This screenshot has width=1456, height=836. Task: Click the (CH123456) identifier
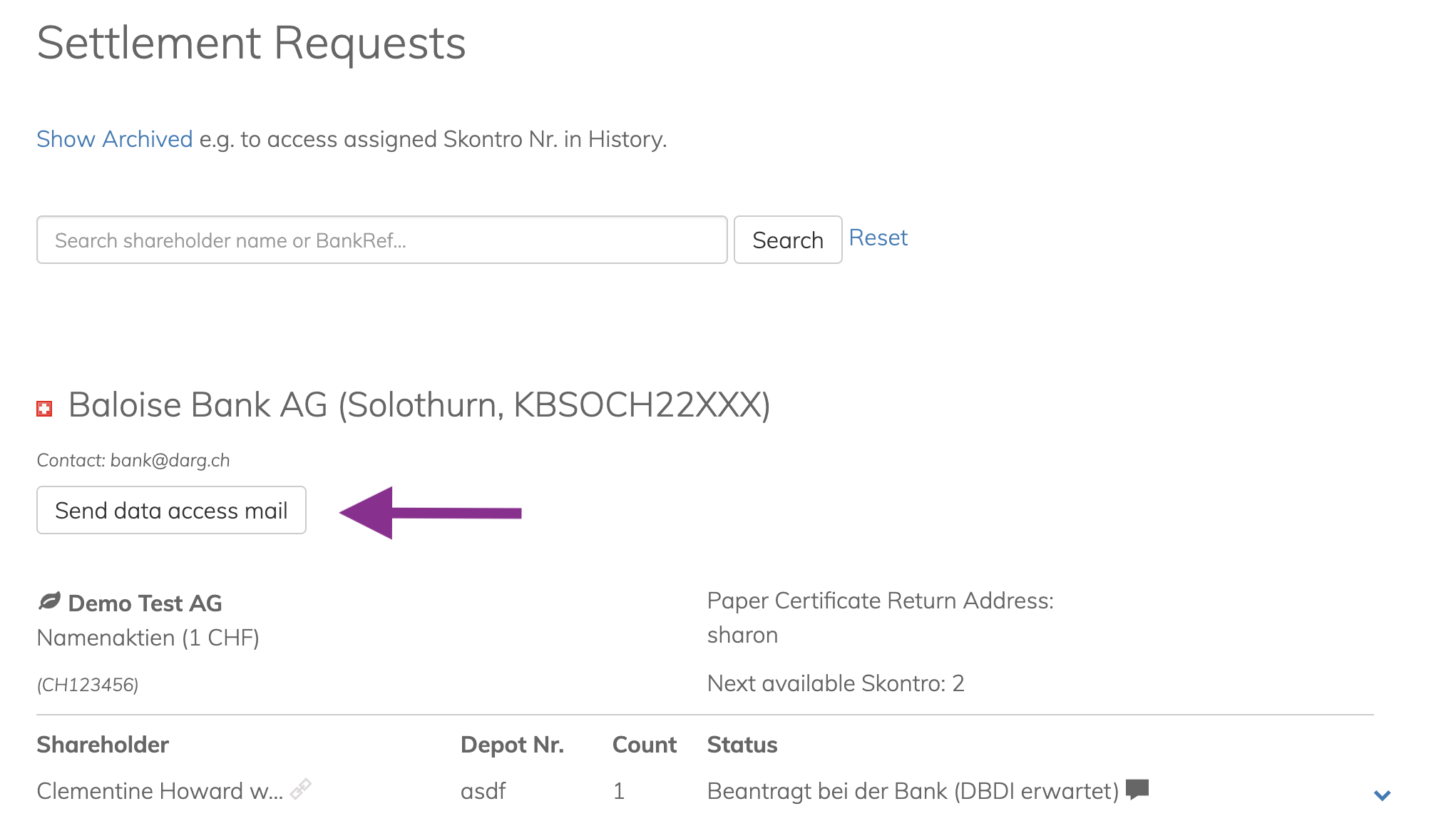88,685
